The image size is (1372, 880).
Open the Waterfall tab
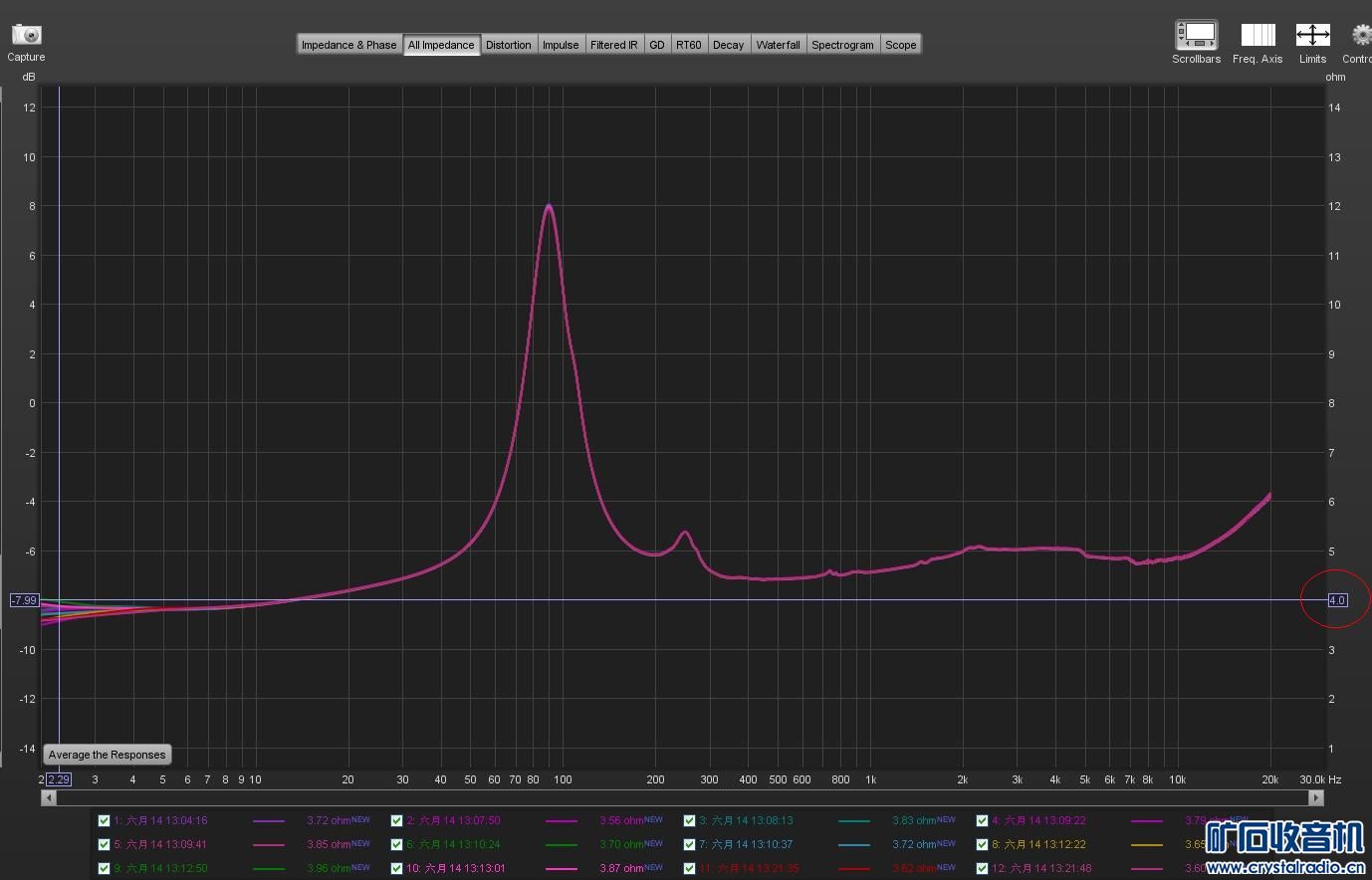pyautogui.click(x=778, y=45)
